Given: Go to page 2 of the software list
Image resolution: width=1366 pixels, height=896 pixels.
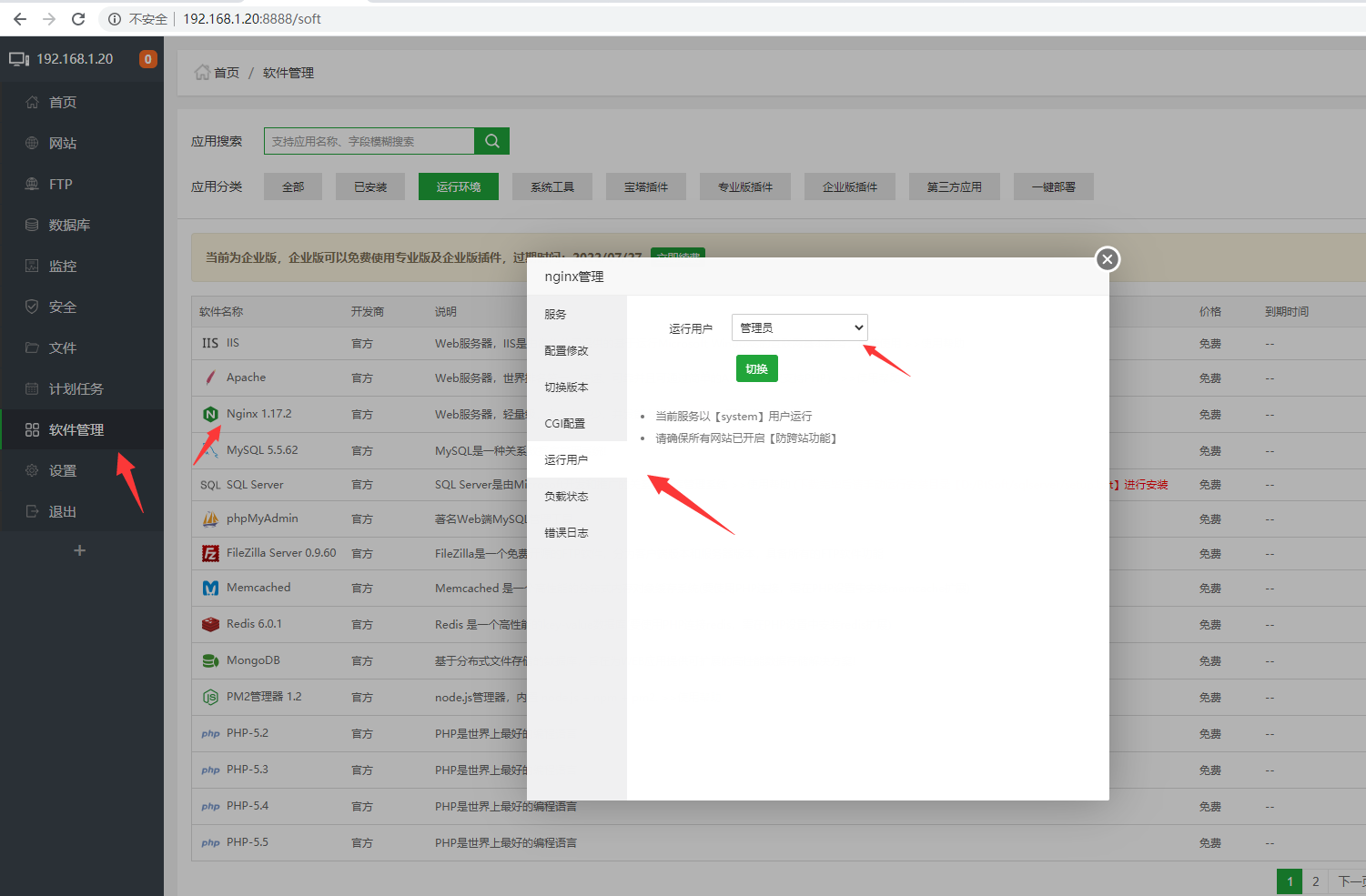Looking at the screenshot, I should click(1315, 881).
